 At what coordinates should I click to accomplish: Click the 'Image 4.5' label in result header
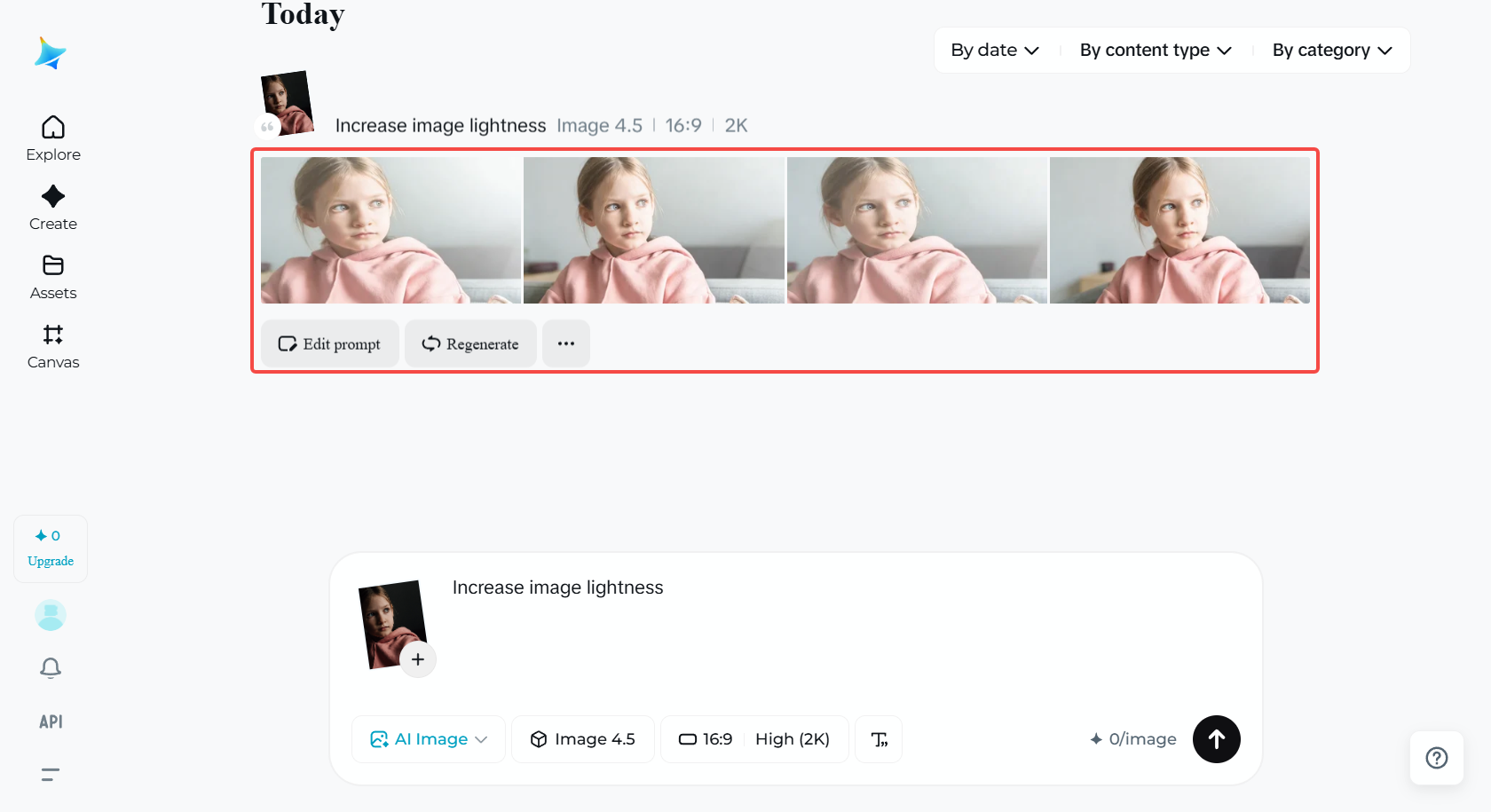pyautogui.click(x=599, y=126)
